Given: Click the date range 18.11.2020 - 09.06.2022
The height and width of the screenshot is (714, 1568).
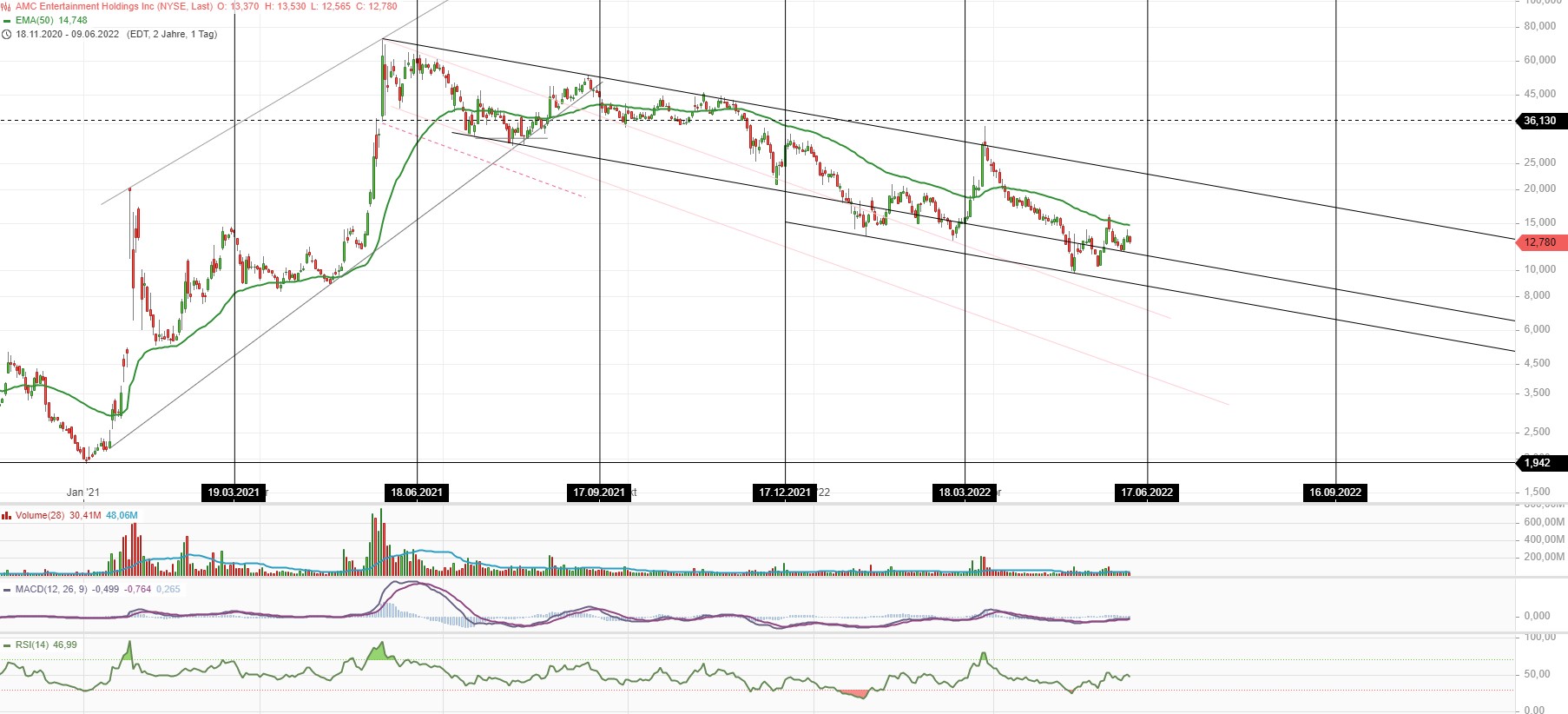Looking at the screenshot, I should 68,35.
